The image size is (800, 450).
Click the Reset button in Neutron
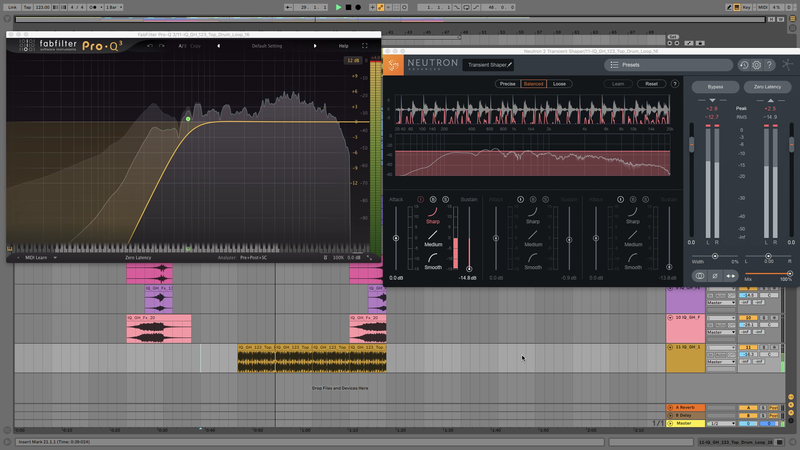(x=652, y=84)
